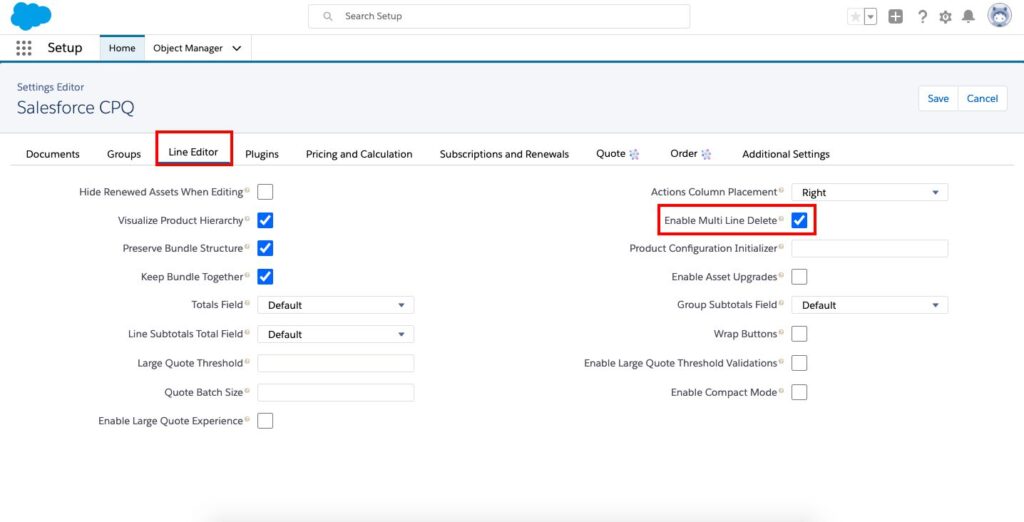This screenshot has height=522, width=1024.
Task: Open Group Subtotals Field dropdown
Action: pyautogui.click(x=870, y=305)
